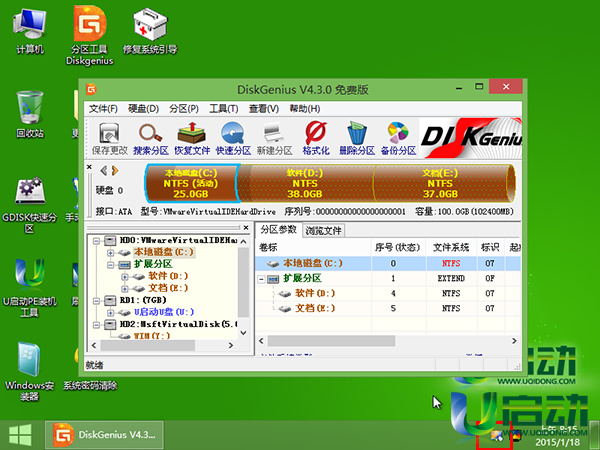This screenshot has height=450, width=600.
Task: Collapse the HD2:MsftVirtualDisk tree node
Action: [x=96, y=324]
